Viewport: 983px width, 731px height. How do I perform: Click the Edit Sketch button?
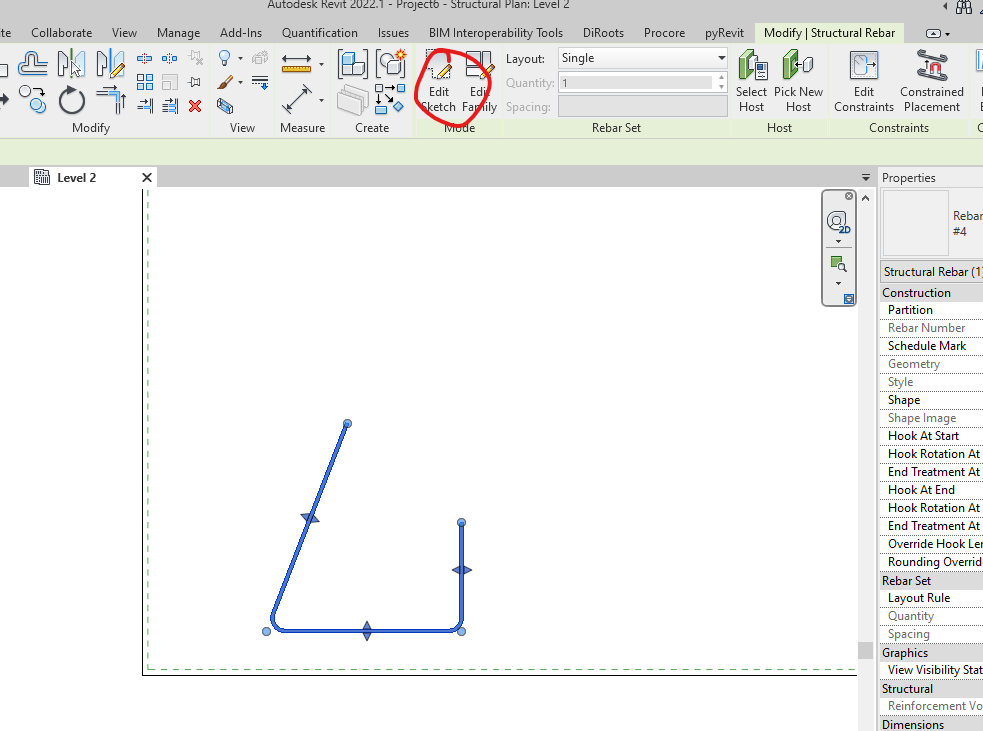tap(438, 82)
